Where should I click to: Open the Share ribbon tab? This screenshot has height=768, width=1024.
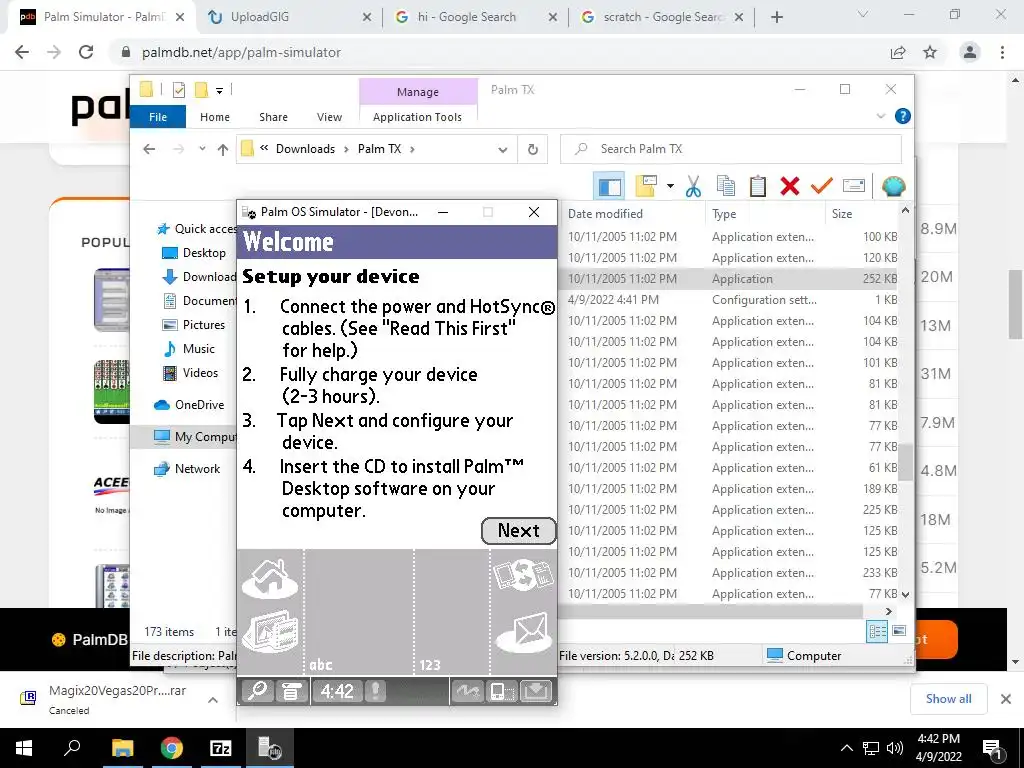tap(273, 117)
